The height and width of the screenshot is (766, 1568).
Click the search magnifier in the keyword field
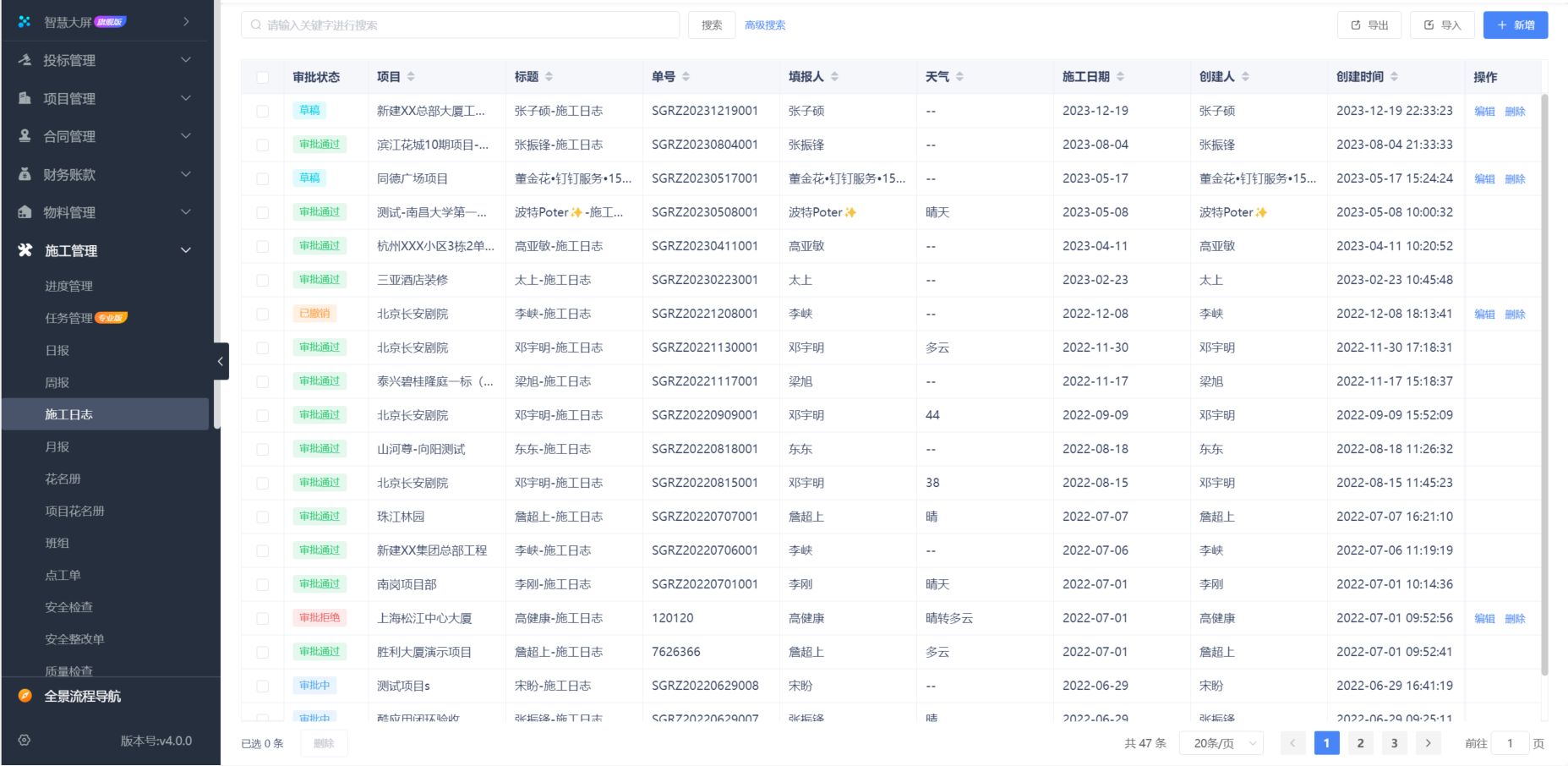(255, 25)
